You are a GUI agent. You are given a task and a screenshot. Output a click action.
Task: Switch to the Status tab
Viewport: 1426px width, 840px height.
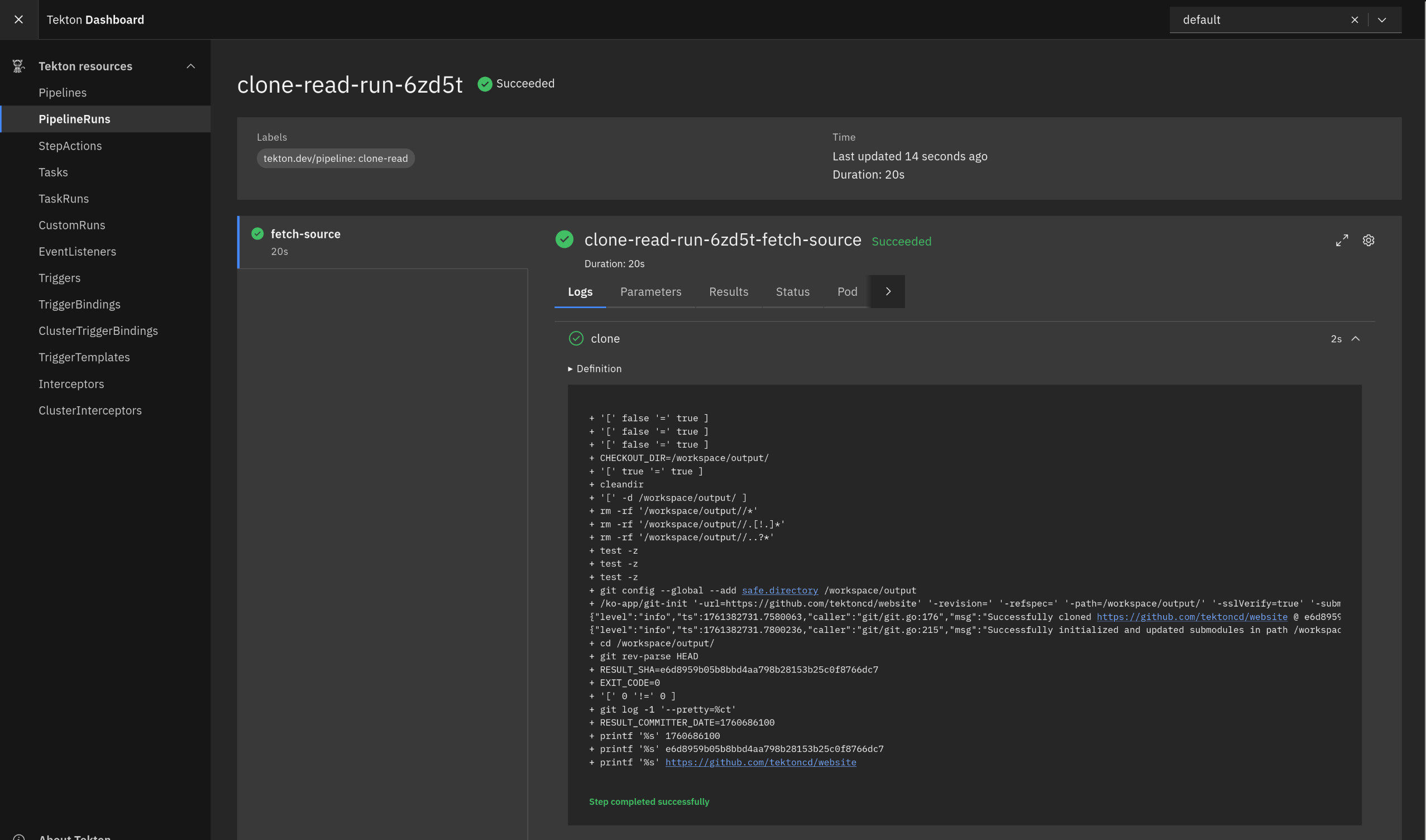click(792, 291)
